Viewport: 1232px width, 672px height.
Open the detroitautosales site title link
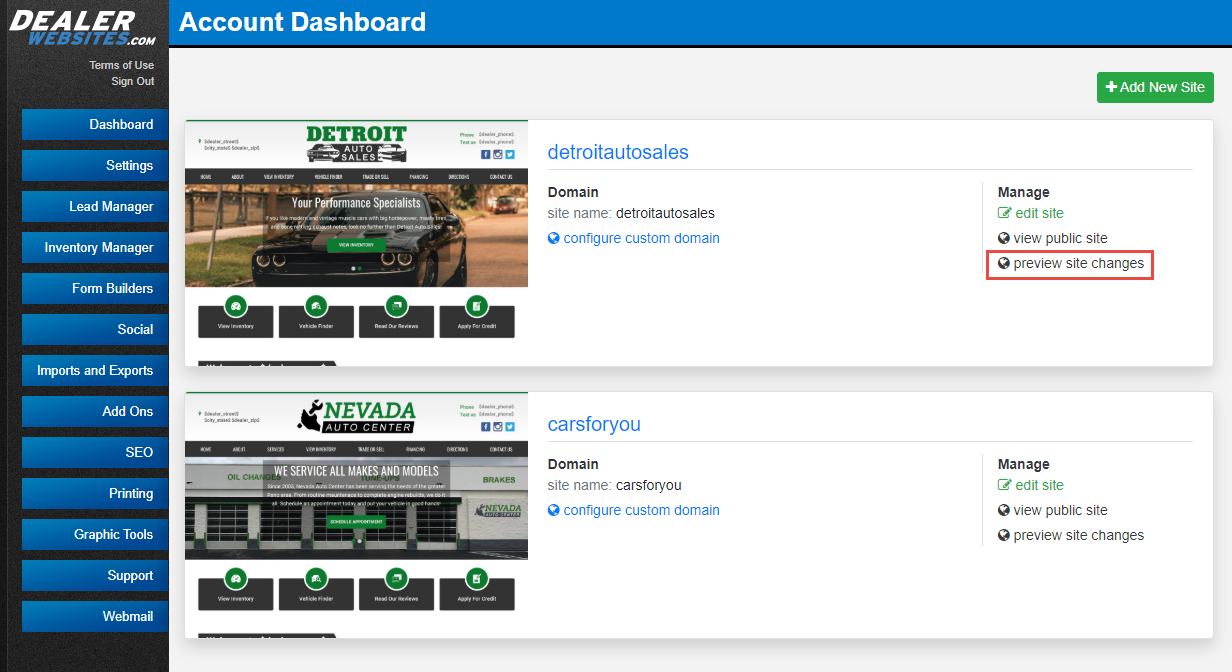point(618,152)
